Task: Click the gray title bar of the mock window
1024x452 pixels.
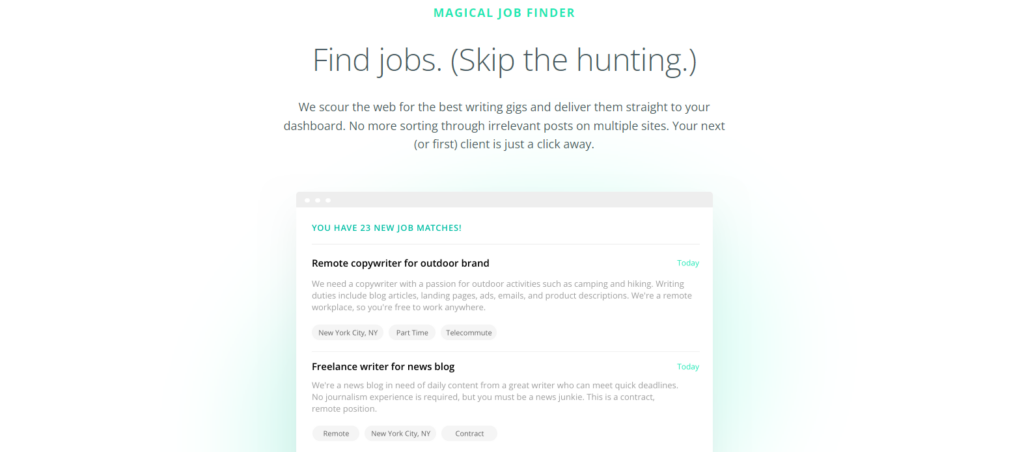Action: click(504, 200)
